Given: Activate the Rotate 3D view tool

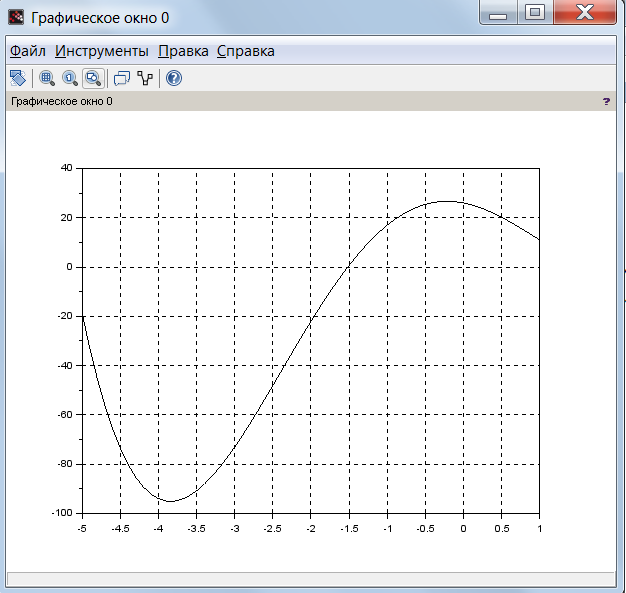Looking at the screenshot, I should click(18, 78).
